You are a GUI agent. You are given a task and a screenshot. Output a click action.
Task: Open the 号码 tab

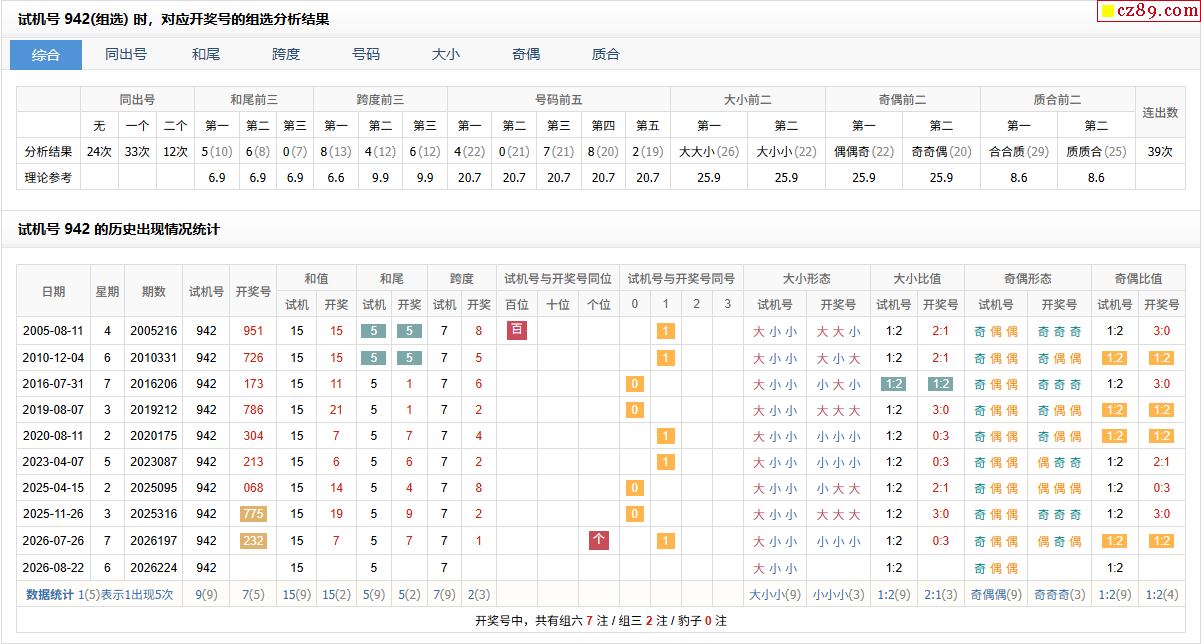tap(366, 55)
